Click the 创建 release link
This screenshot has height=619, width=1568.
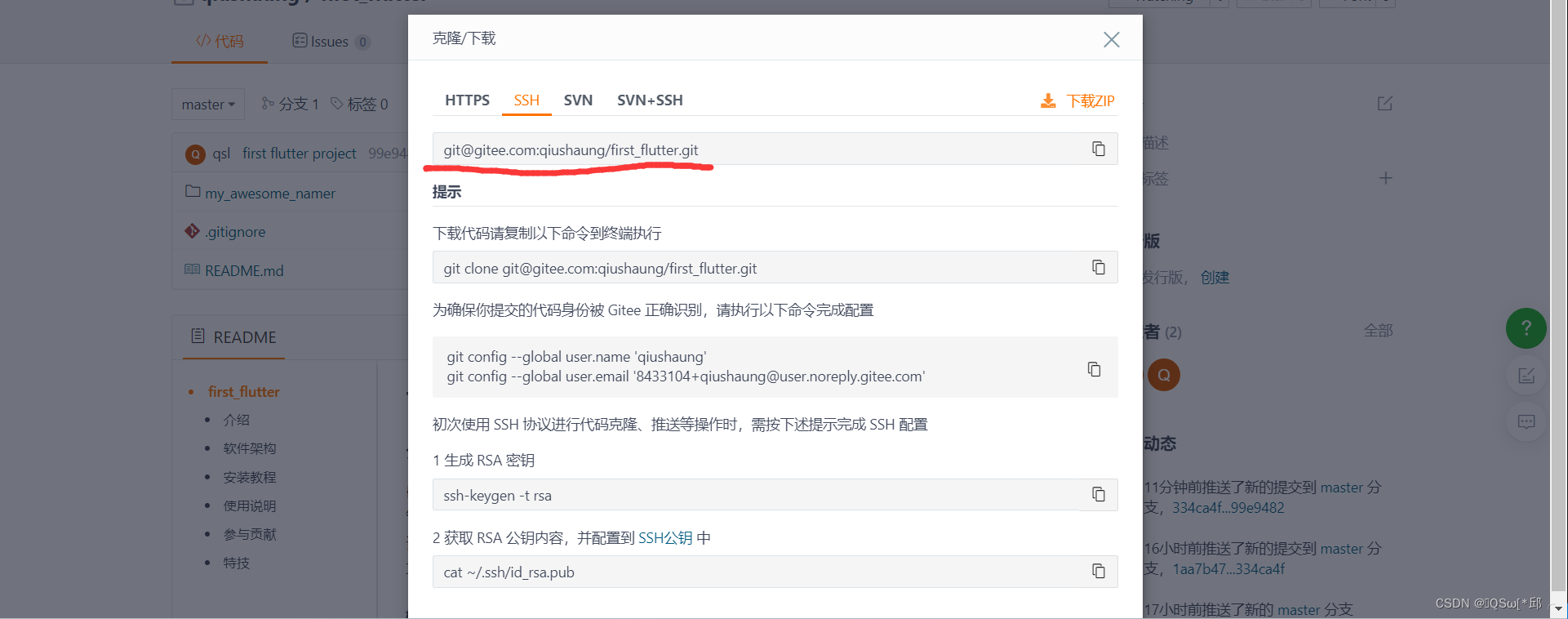(x=1215, y=278)
